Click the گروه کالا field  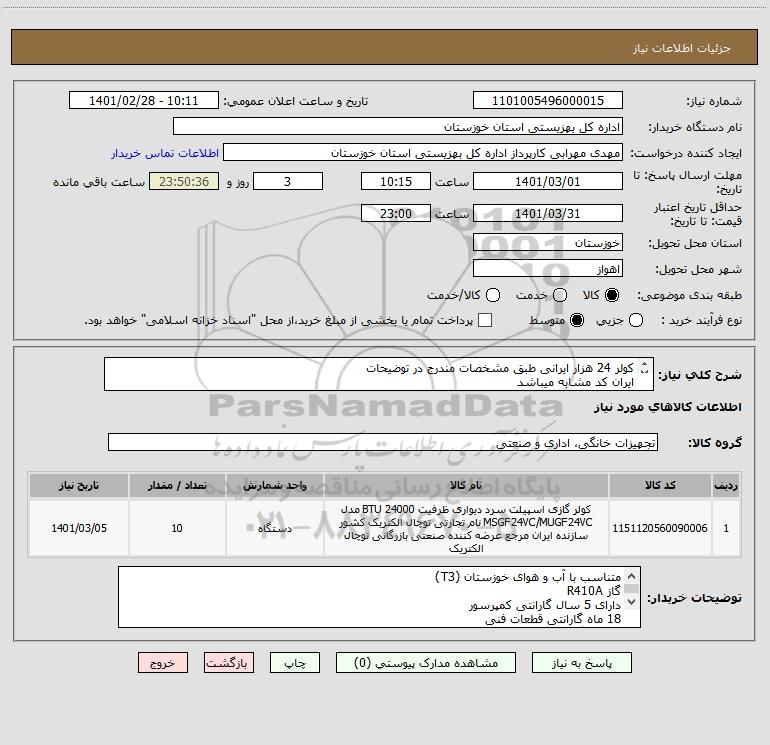383,442
